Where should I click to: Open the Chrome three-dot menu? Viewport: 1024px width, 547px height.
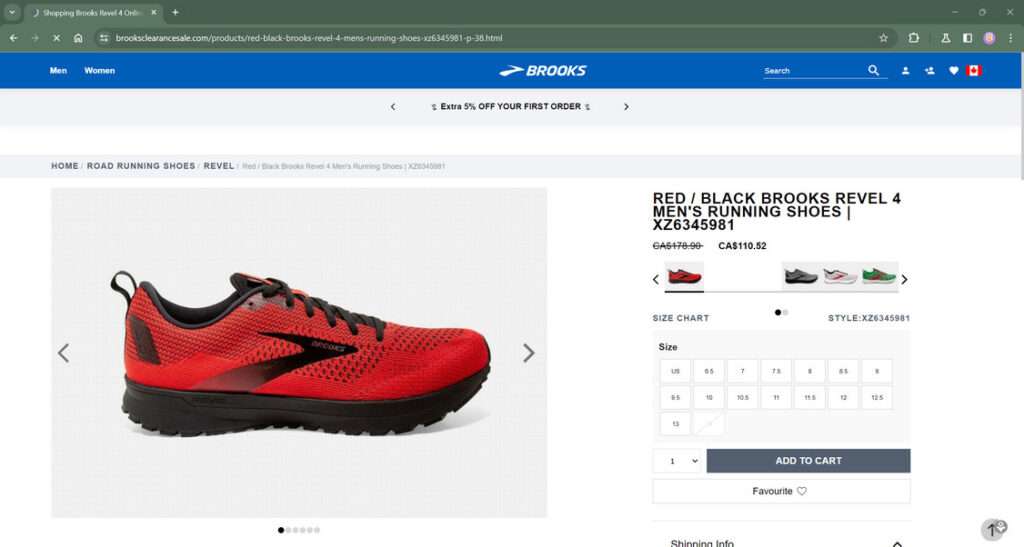[1010, 38]
